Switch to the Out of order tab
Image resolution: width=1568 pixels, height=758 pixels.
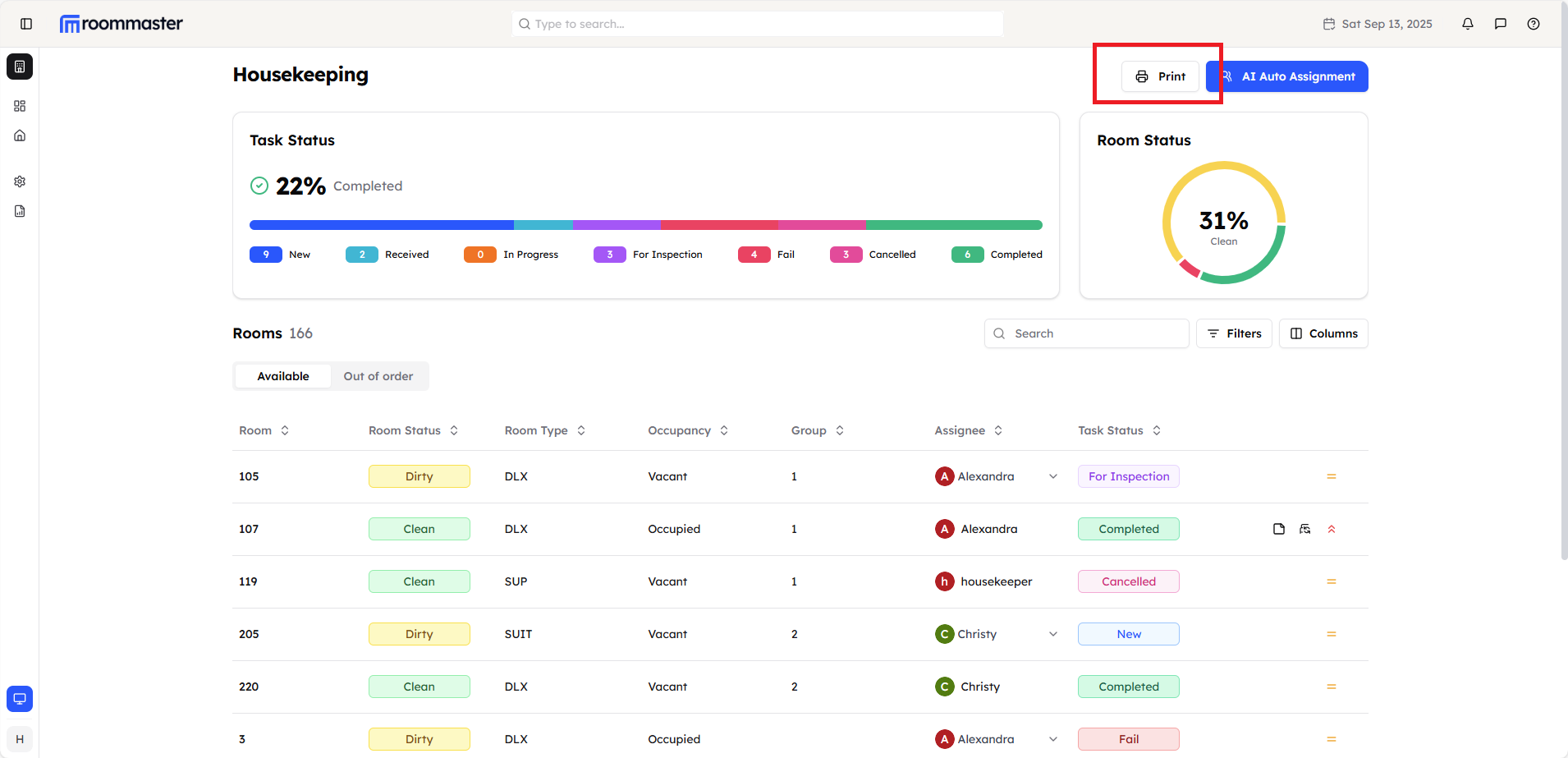(378, 376)
